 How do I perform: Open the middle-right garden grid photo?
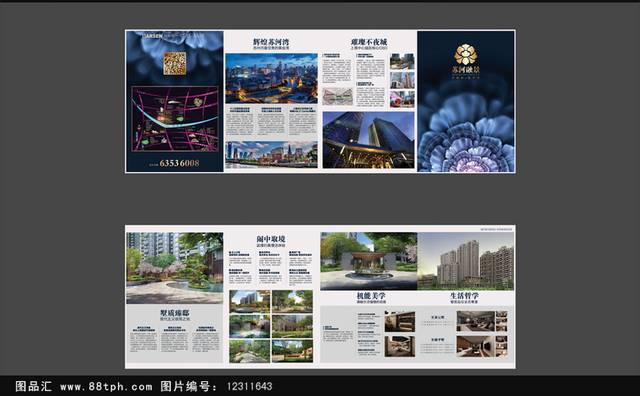coord(292,326)
